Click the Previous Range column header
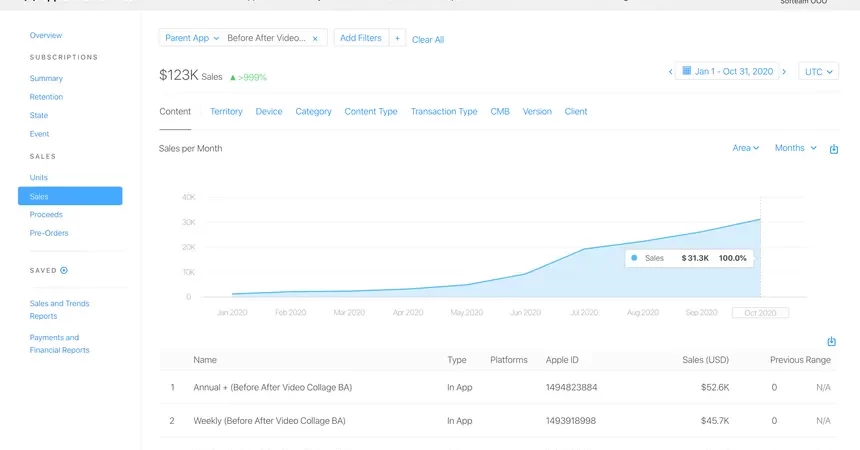The image size is (860, 450). (800, 360)
